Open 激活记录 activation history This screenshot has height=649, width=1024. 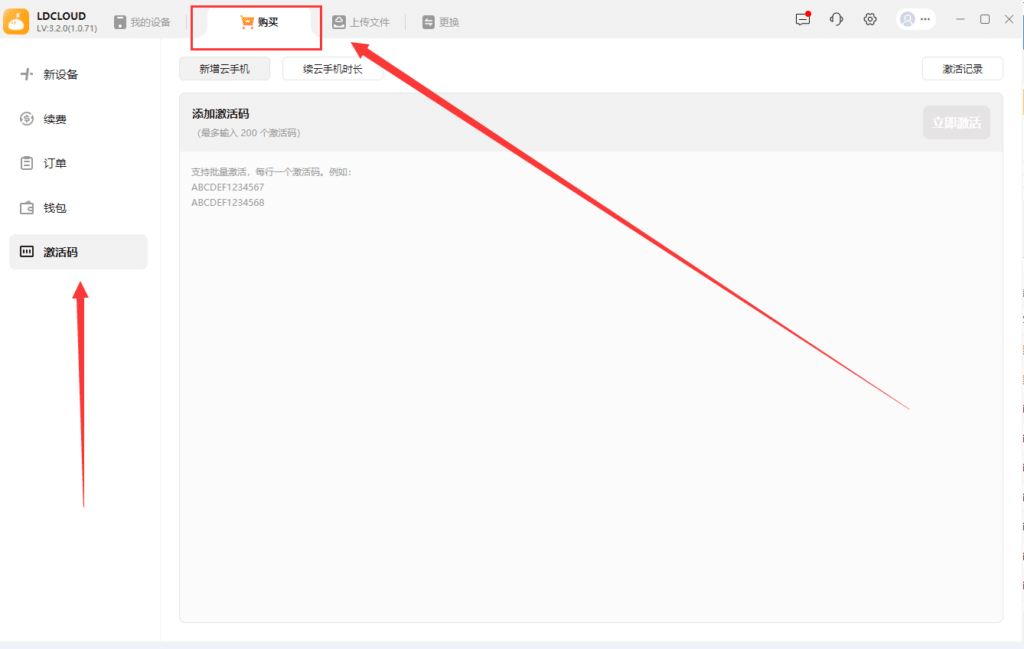(x=962, y=69)
